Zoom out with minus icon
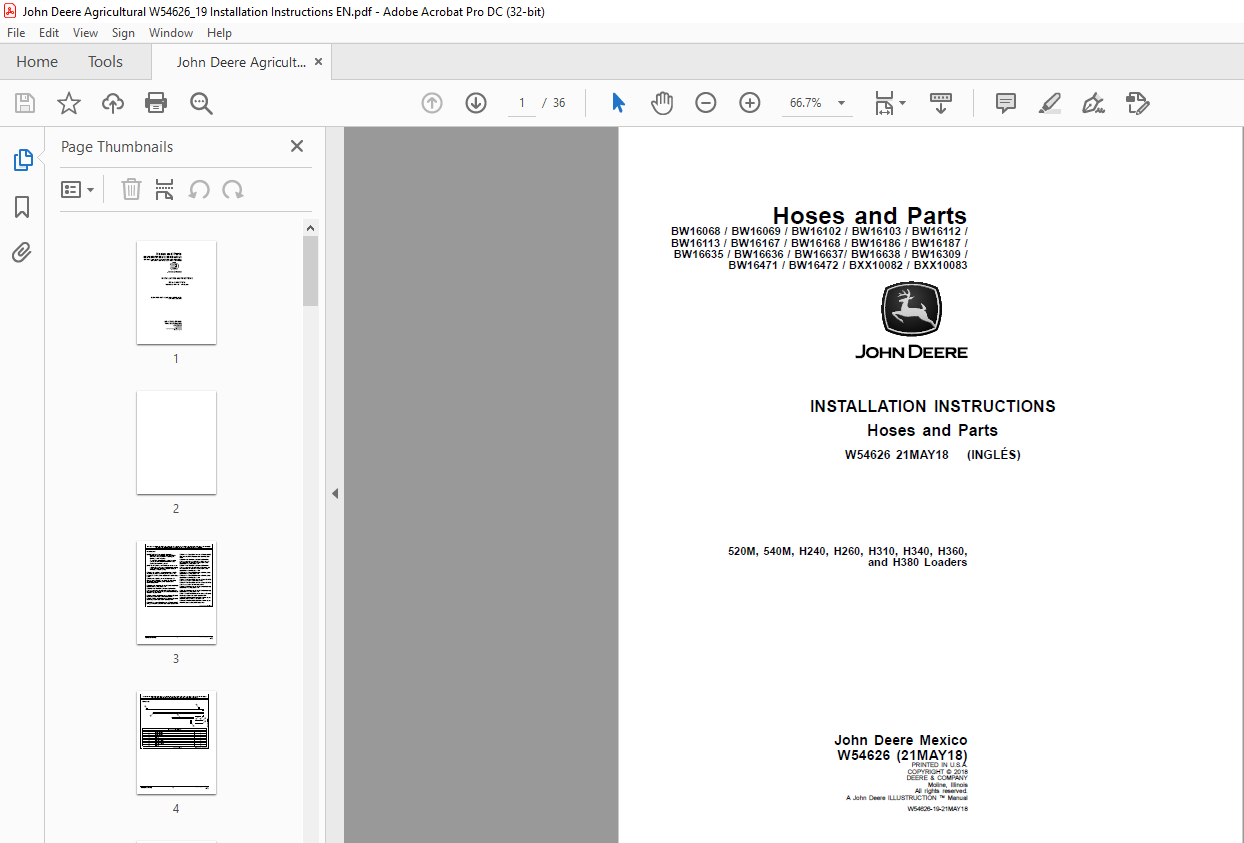 [x=706, y=103]
